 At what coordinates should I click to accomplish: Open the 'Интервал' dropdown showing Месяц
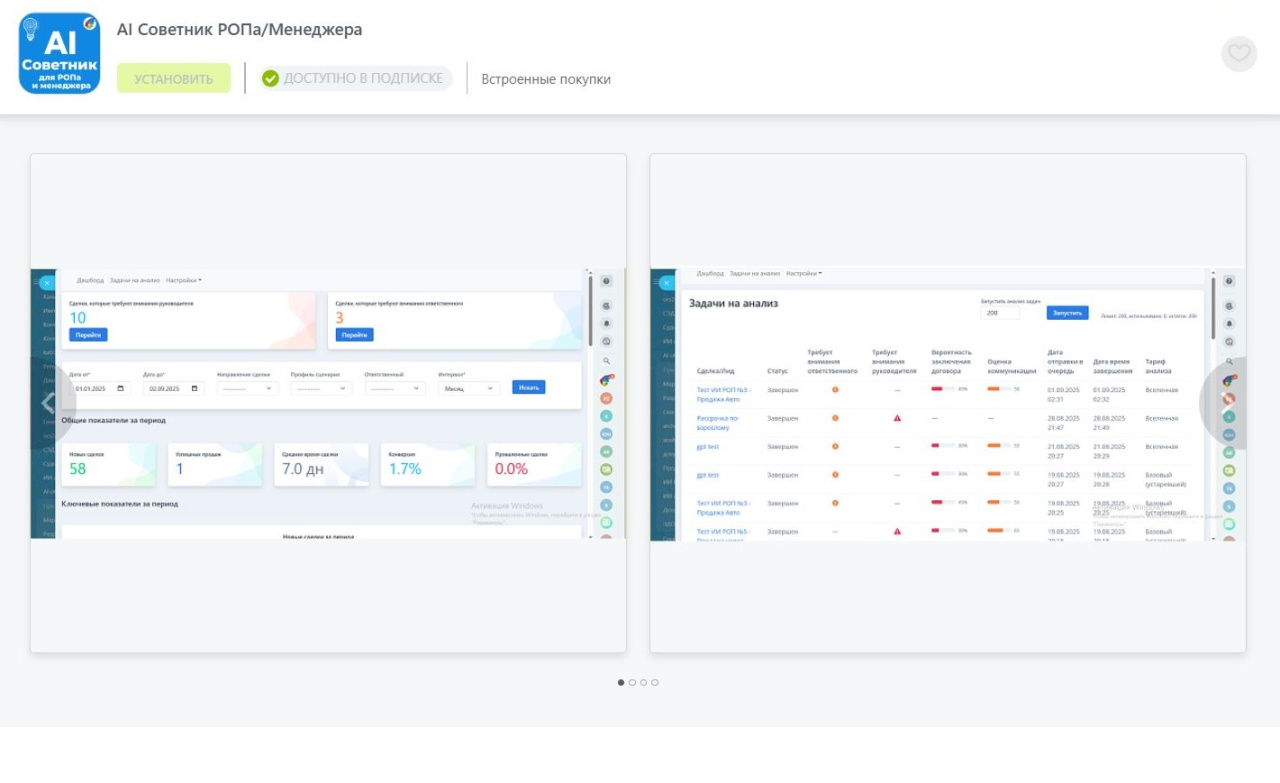[468, 388]
